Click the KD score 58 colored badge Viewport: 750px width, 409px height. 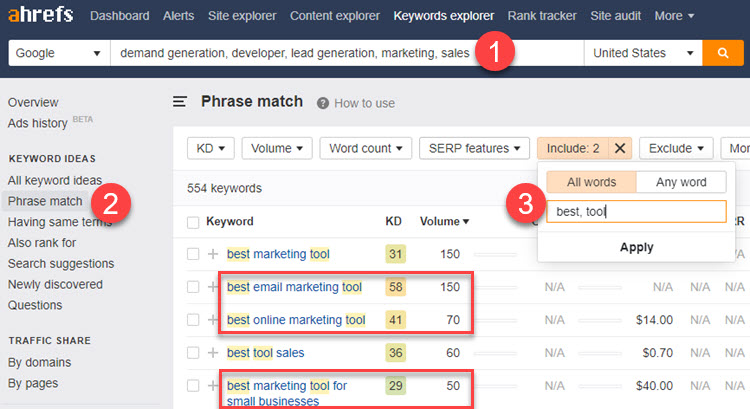[x=396, y=287]
